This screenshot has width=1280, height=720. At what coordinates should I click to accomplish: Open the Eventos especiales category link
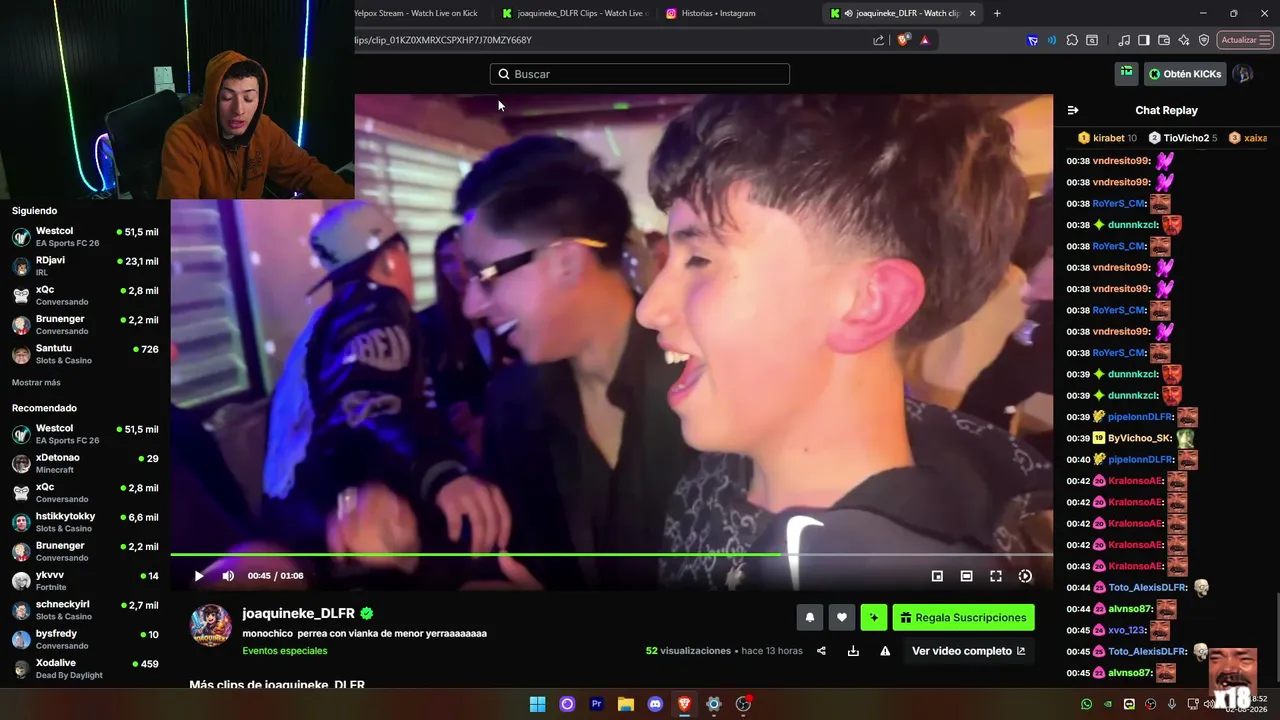pos(285,651)
